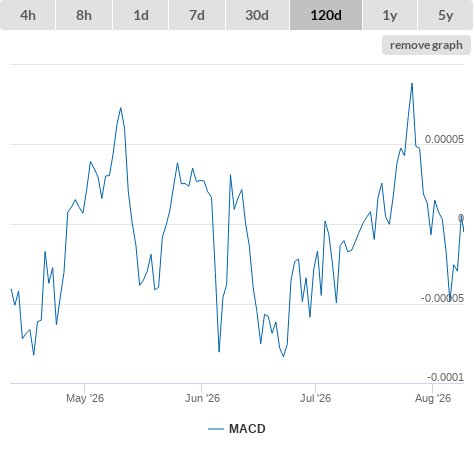The width and height of the screenshot is (474, 455).
Task: Switch to the 30d time range
Action: [257, 15]
